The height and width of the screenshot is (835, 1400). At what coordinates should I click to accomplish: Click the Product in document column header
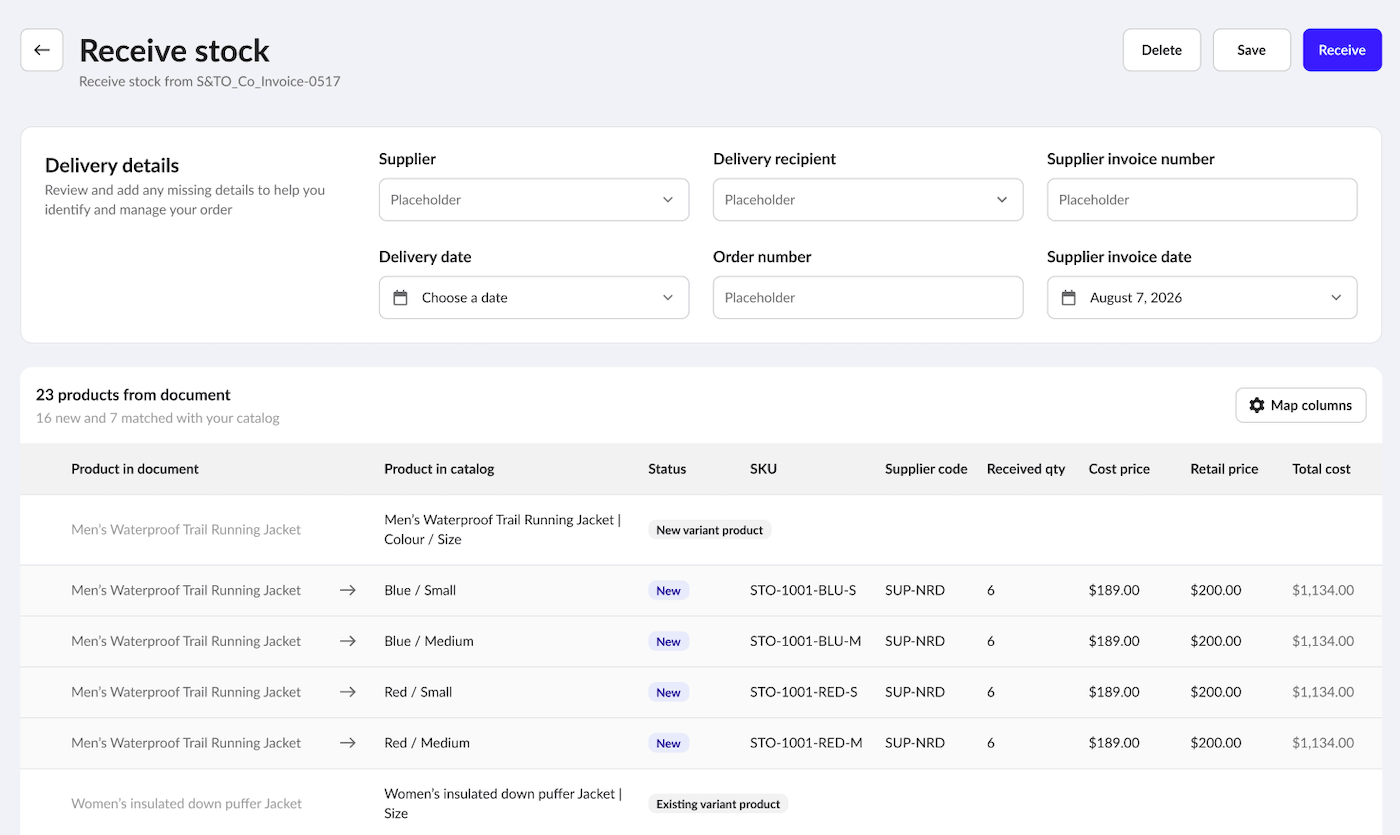[x=135, y=469]
